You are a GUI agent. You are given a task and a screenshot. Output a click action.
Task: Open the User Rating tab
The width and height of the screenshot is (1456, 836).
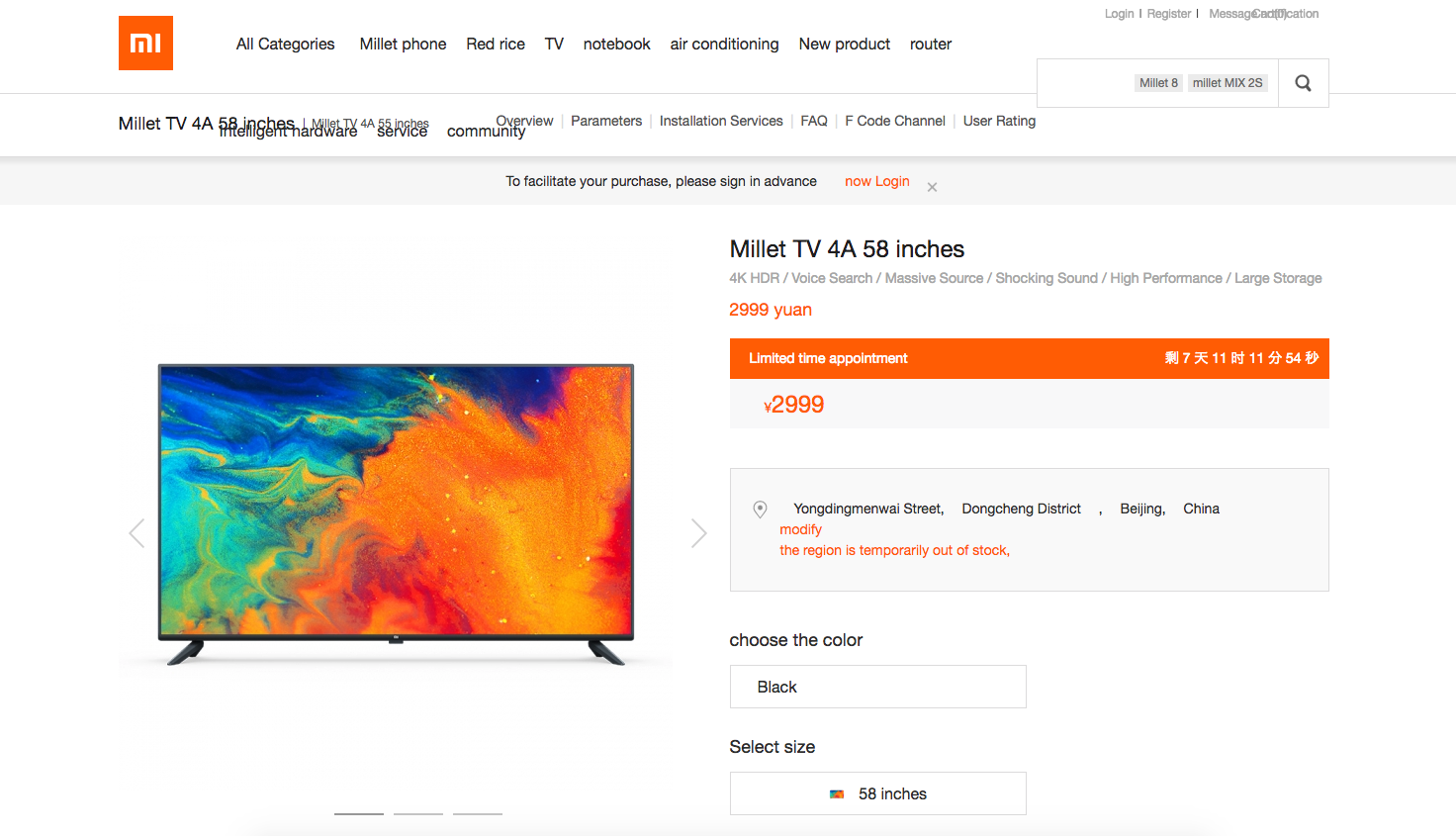click(x=999, y=121)
